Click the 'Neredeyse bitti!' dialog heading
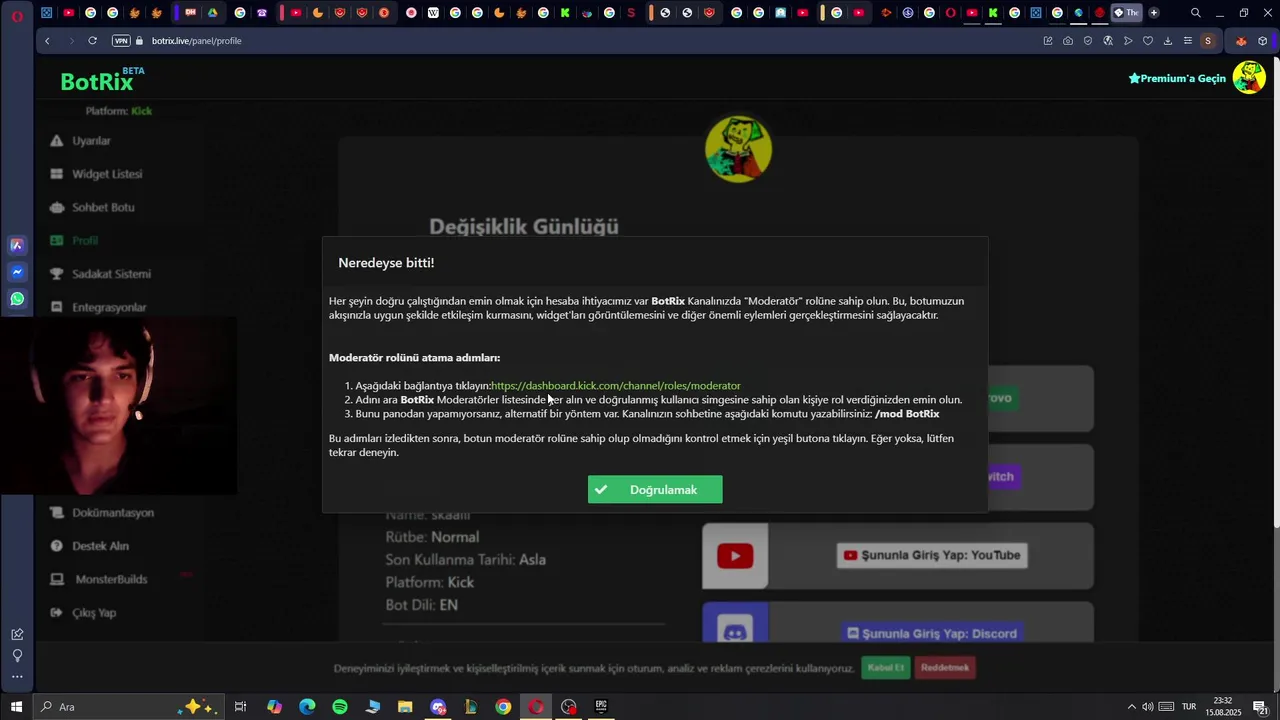Image resolution: width=1280 pixels, height=720 pixels. click(386, 263)
